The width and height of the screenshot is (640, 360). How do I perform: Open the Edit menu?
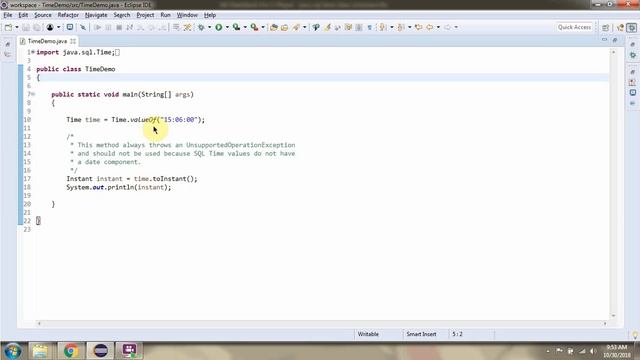click(23, 15)
